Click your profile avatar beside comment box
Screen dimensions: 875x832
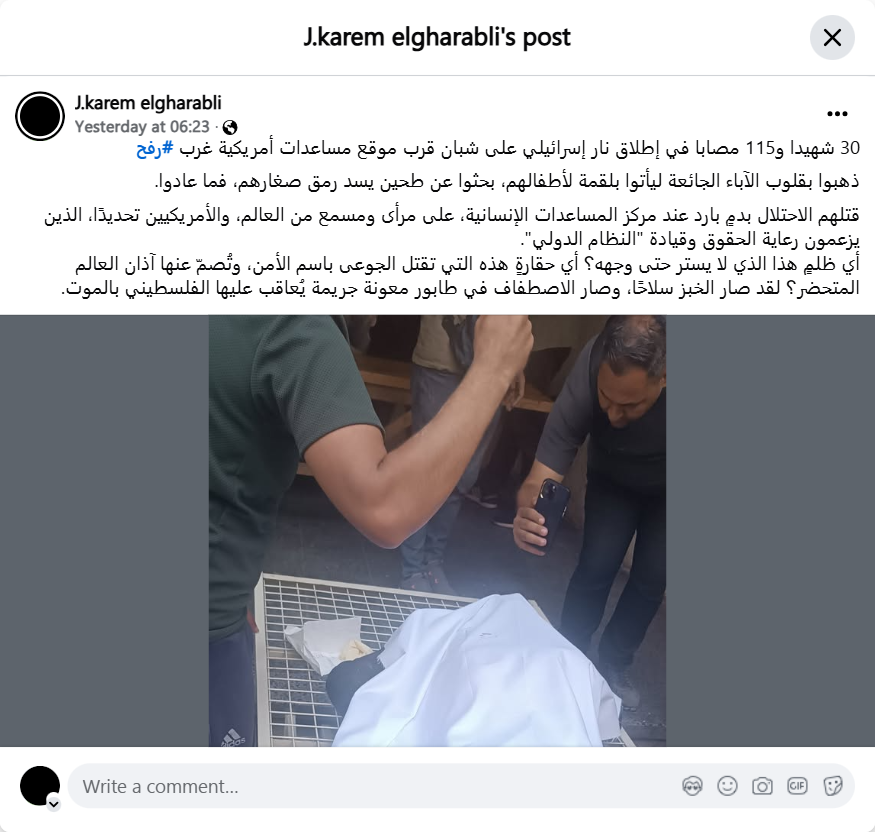(40, 786)
